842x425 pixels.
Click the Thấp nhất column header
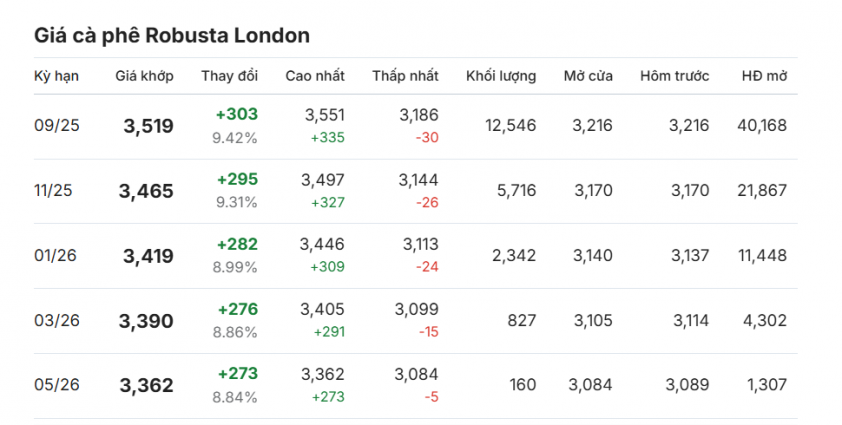[x=405, y=76]
